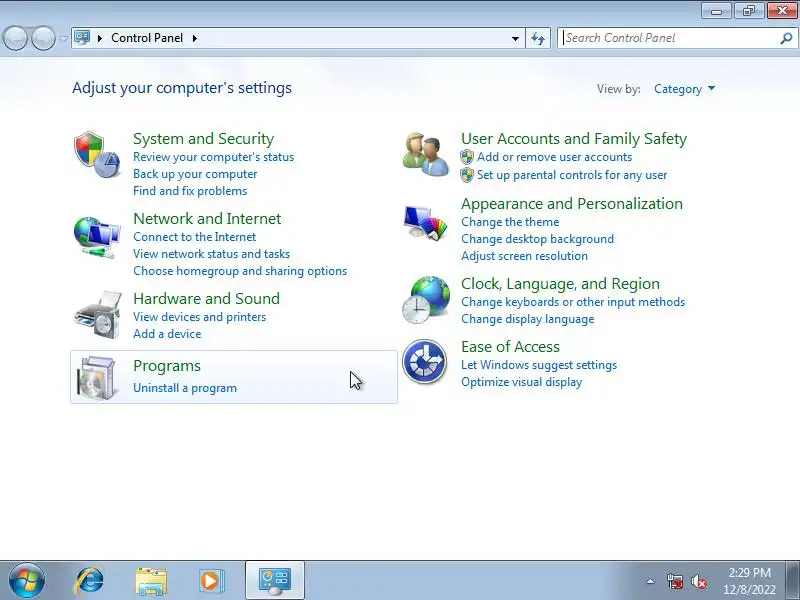
Task: Click the refresh button beside address bar
Action: point(538,38)
